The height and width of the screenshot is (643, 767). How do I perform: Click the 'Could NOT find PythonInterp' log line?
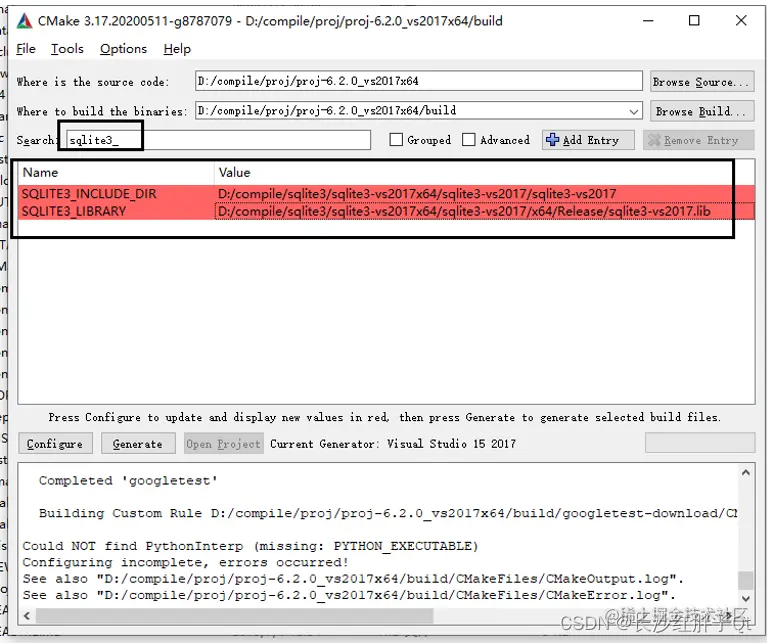pos(250,546)
